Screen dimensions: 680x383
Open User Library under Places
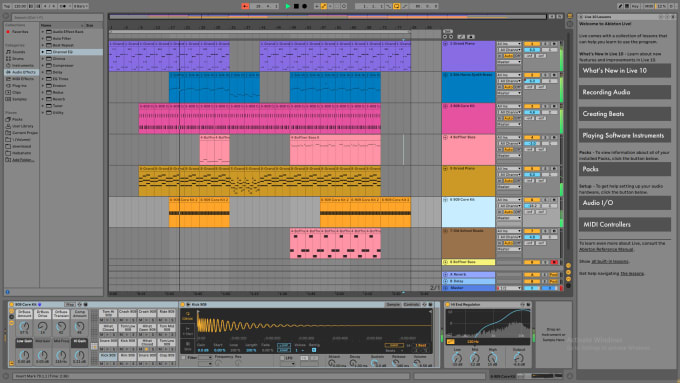(x=23, y=126)
